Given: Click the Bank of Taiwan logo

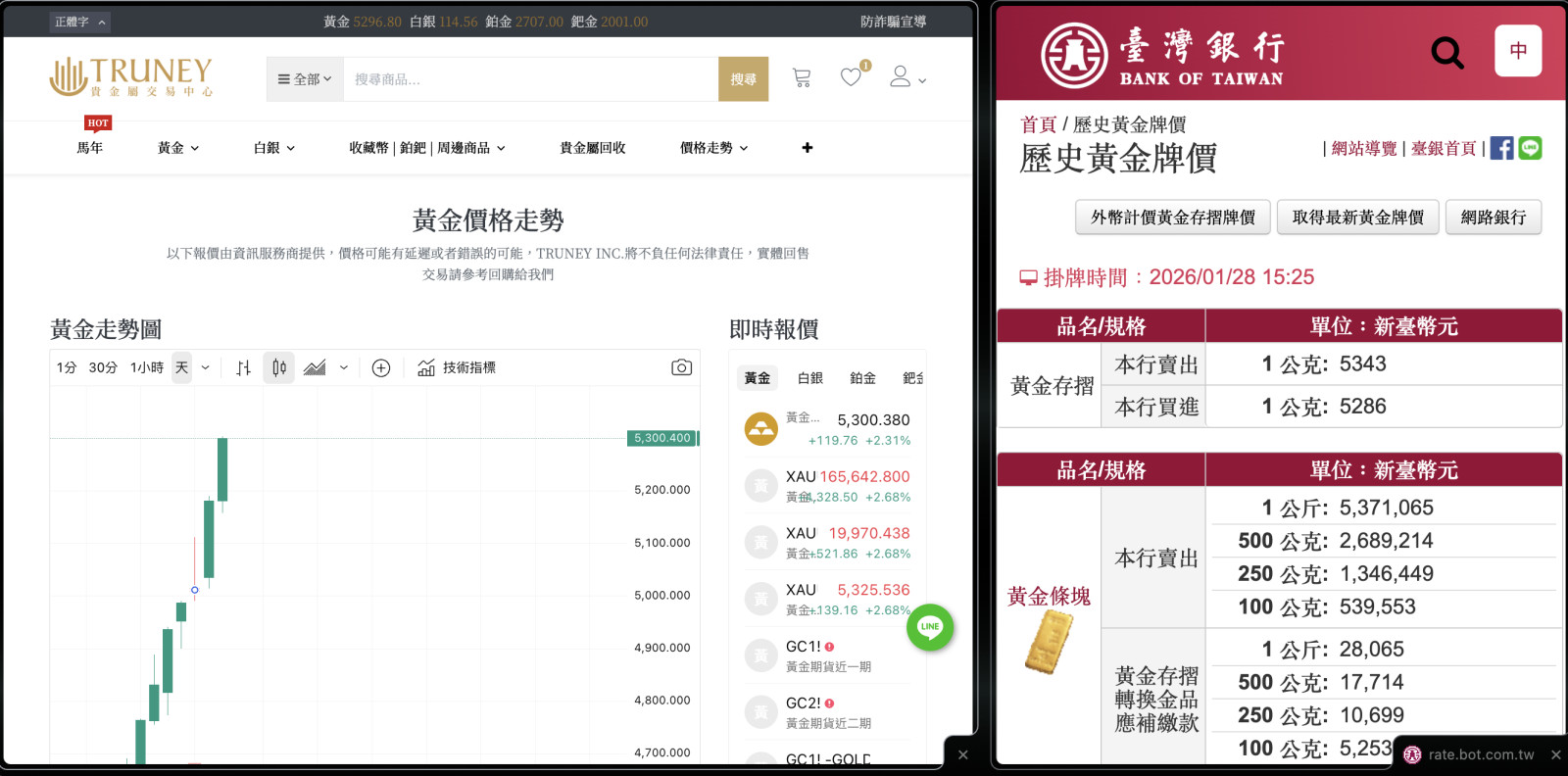Looking at the screenshot, I should (1162, 55).
